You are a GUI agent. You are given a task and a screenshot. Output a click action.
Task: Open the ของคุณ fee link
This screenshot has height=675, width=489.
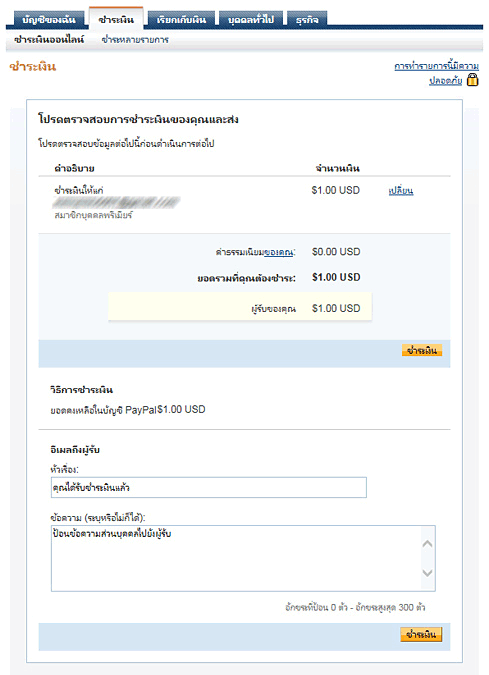click(279, 252)
